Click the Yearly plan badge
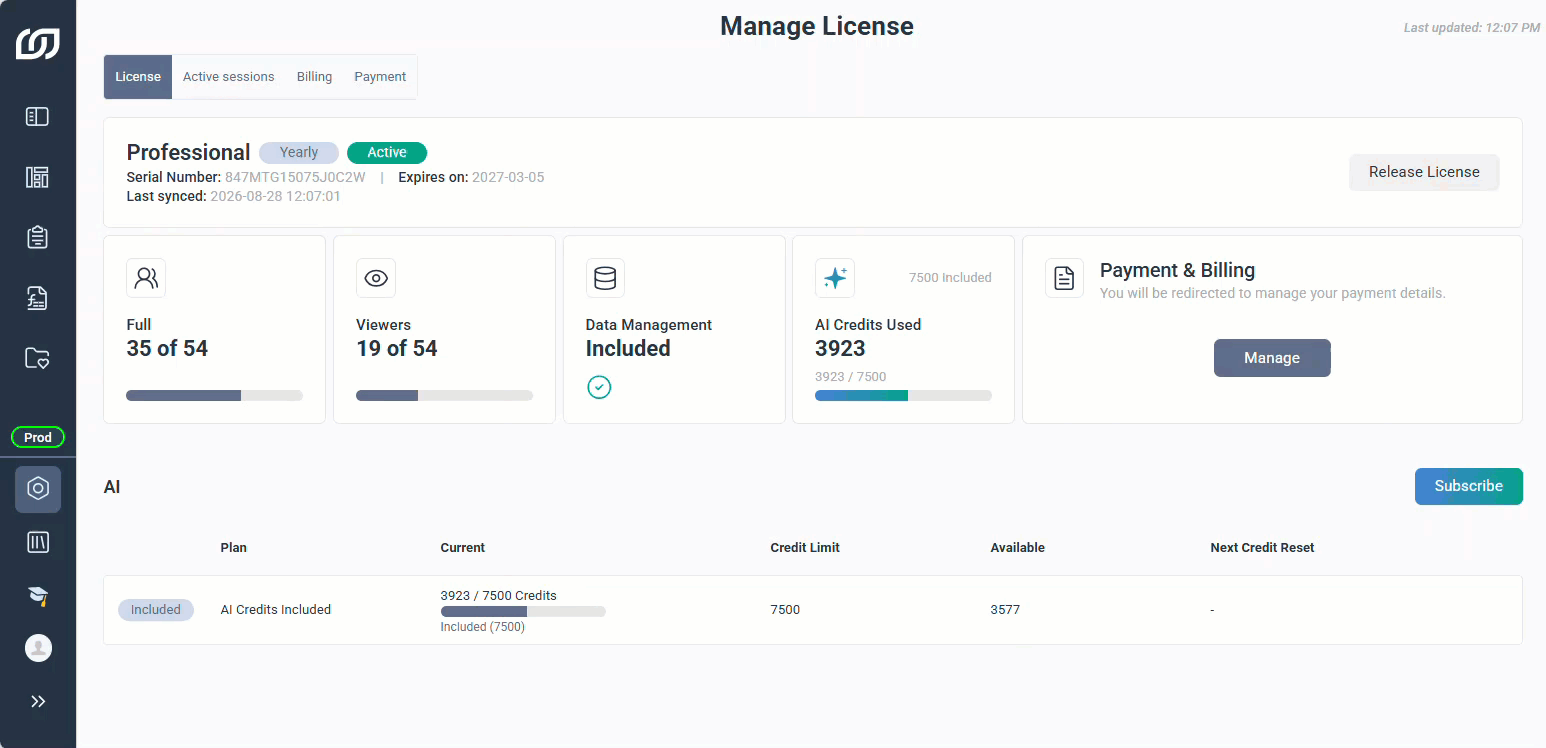The height and width of the screenshot is (748, 1546). [x=299, y=153]
